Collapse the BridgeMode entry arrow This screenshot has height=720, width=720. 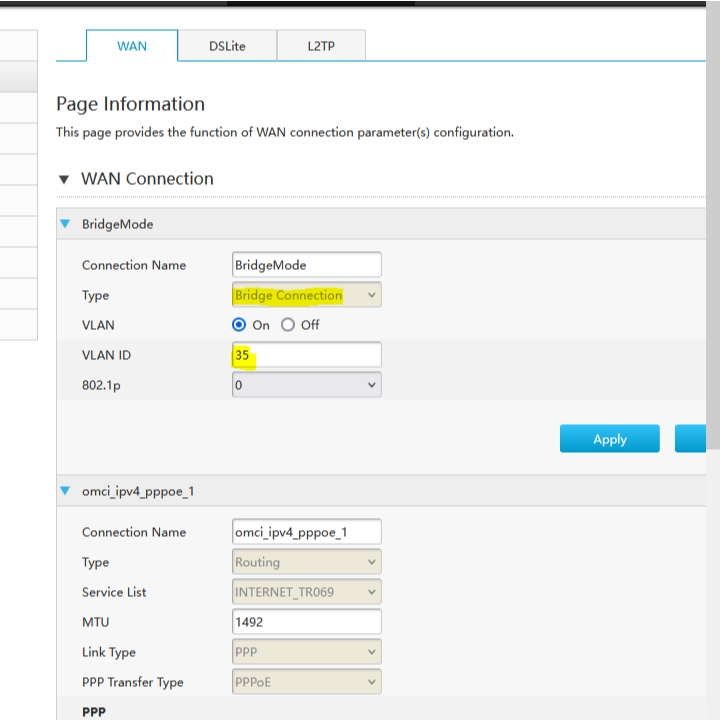pos(65,224)
